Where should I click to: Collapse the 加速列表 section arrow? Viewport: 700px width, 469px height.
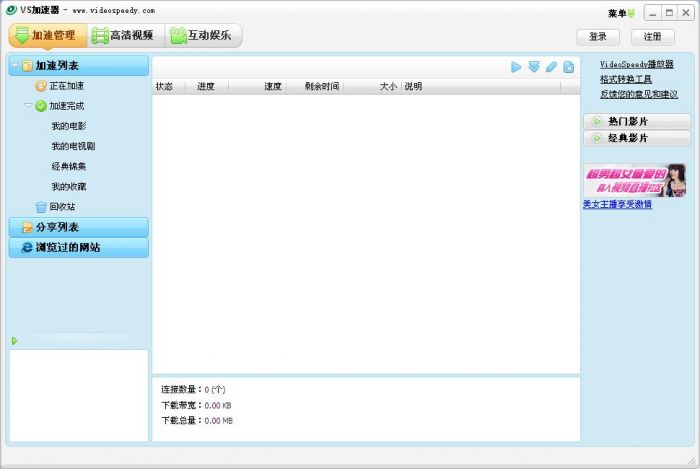click(15, 66)
